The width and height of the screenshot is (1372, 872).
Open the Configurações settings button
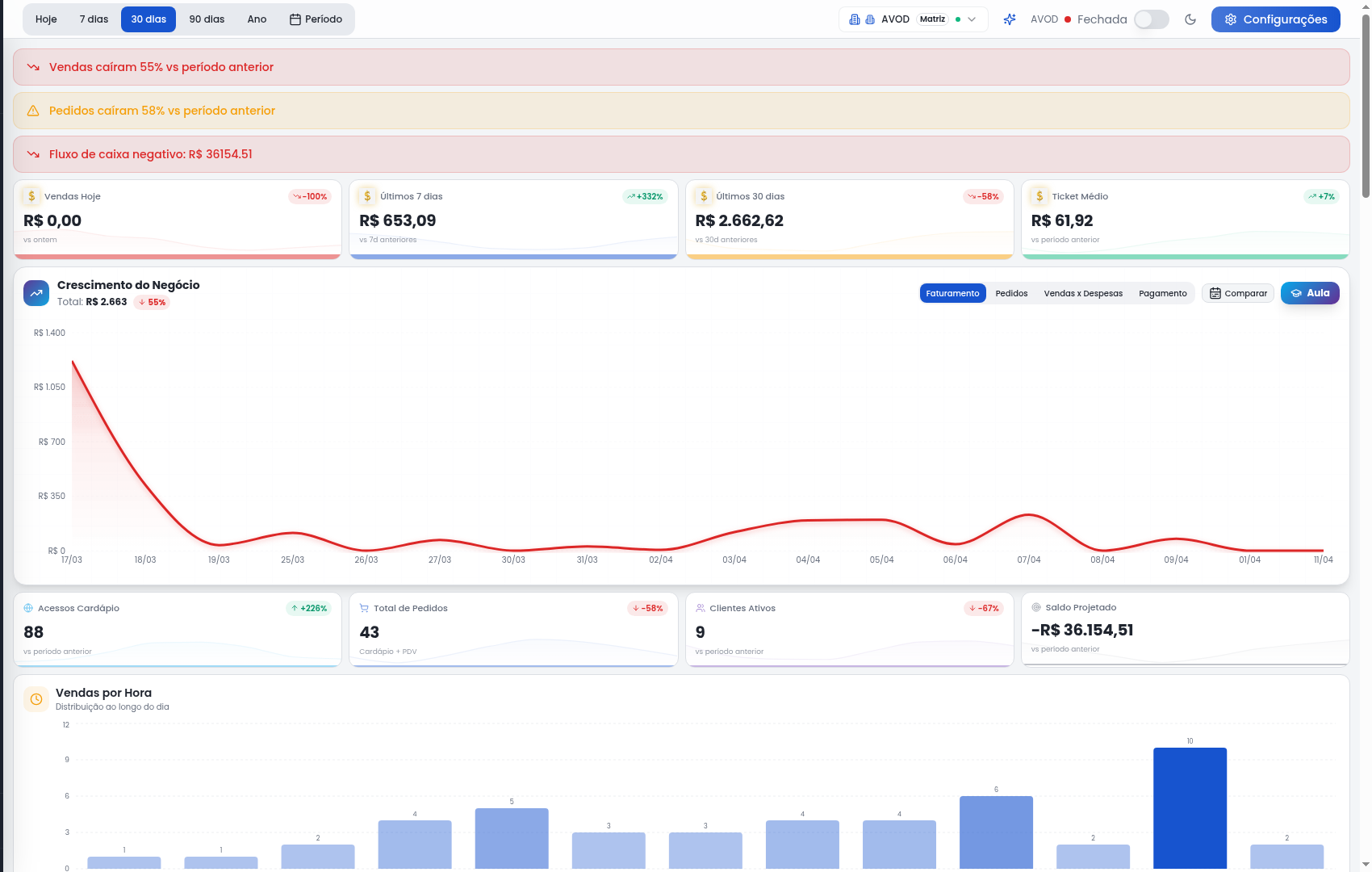point(1275,19)
